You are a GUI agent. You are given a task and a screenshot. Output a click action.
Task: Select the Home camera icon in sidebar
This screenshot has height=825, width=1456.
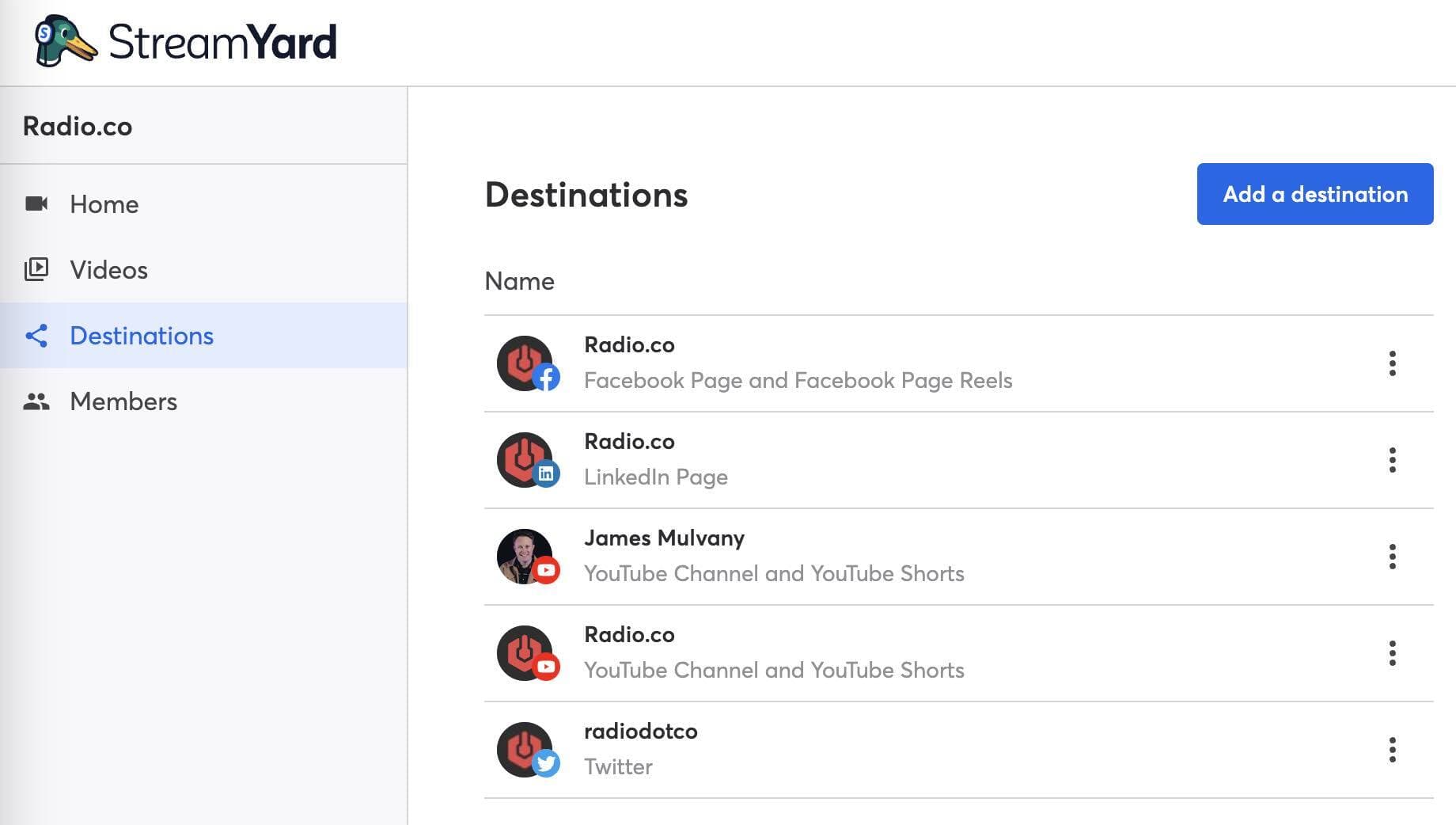(37, 204)
